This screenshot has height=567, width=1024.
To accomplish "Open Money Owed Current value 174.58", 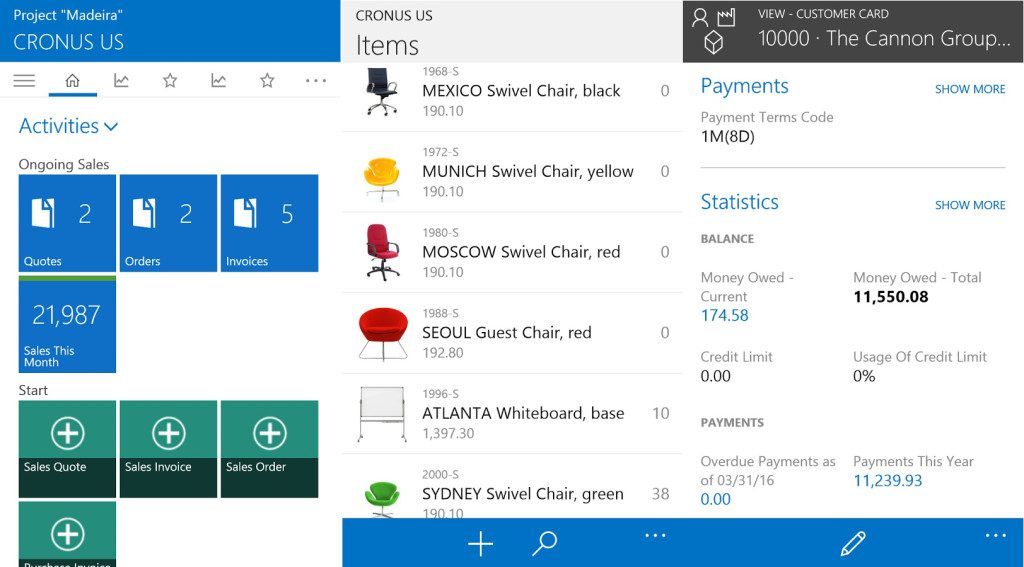I will [725, 316].
